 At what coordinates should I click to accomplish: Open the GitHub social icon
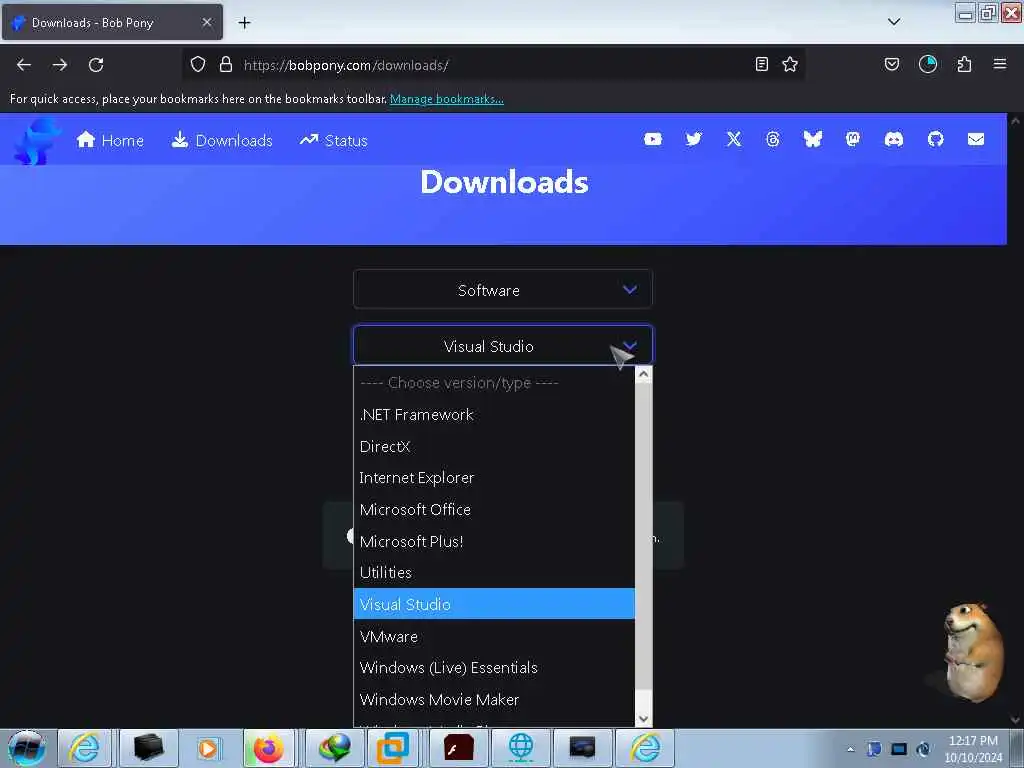[x=935, y=139]
